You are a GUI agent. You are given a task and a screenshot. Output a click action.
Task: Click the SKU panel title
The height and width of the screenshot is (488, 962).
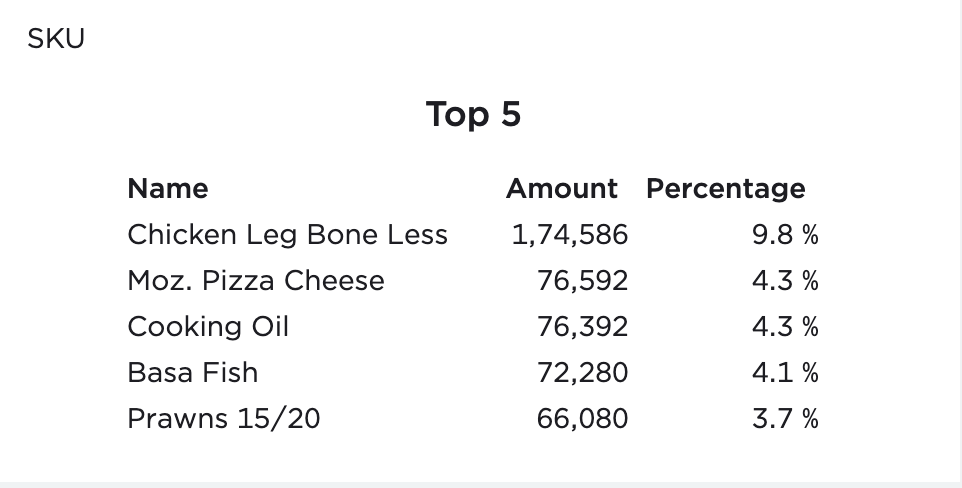pyautogui.click(x=56, y=39)
